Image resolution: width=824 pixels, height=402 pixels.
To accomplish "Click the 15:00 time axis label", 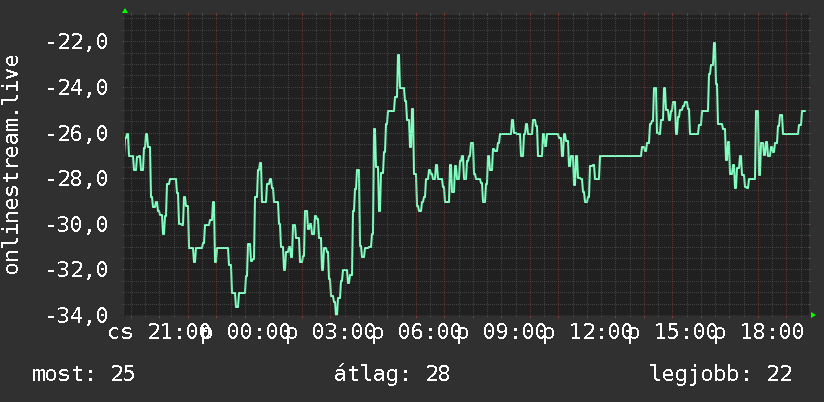I will [x=686, y=332].
